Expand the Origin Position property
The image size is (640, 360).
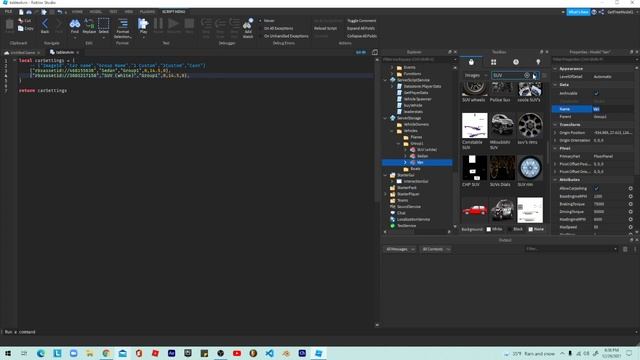pos(555,133)
